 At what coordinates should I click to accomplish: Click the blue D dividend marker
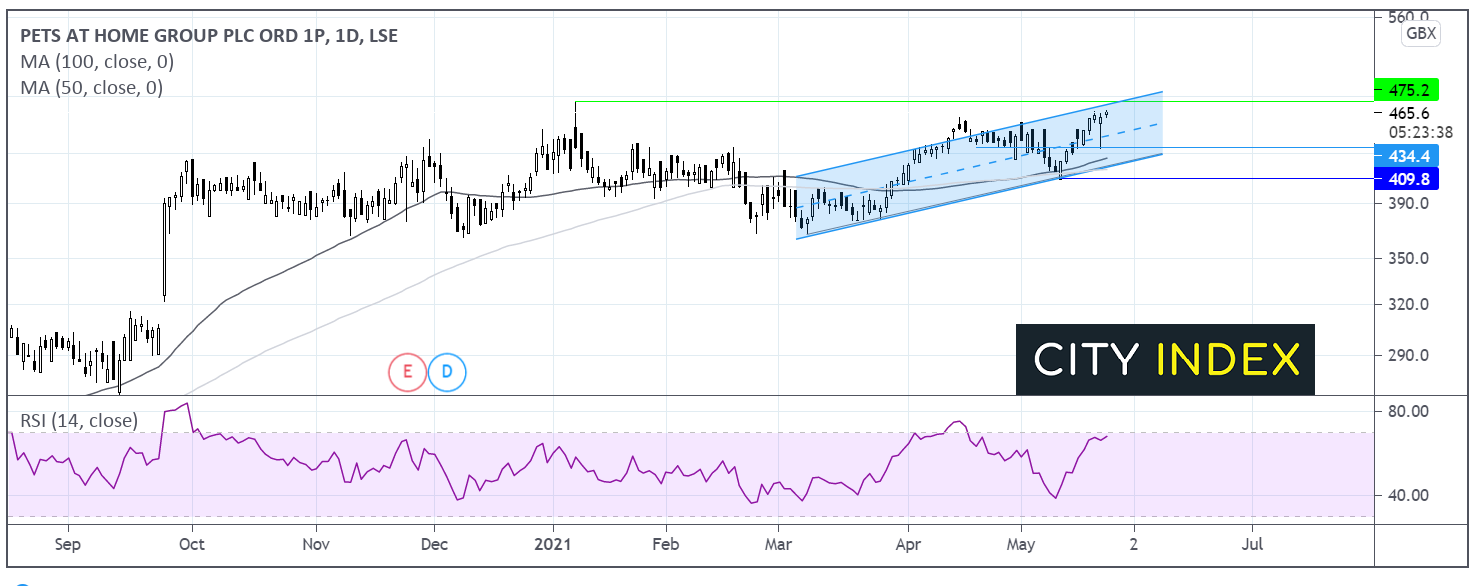[x=447, y=373]
